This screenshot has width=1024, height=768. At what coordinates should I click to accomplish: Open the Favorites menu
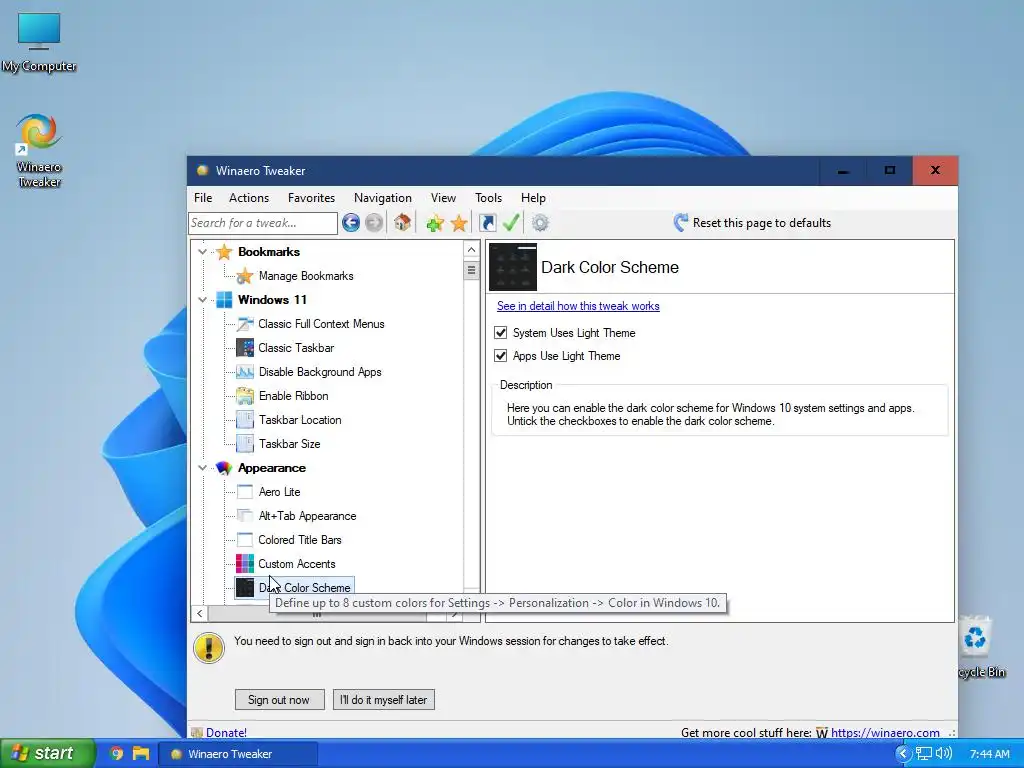pyautogui.click(x=312, y=198)
